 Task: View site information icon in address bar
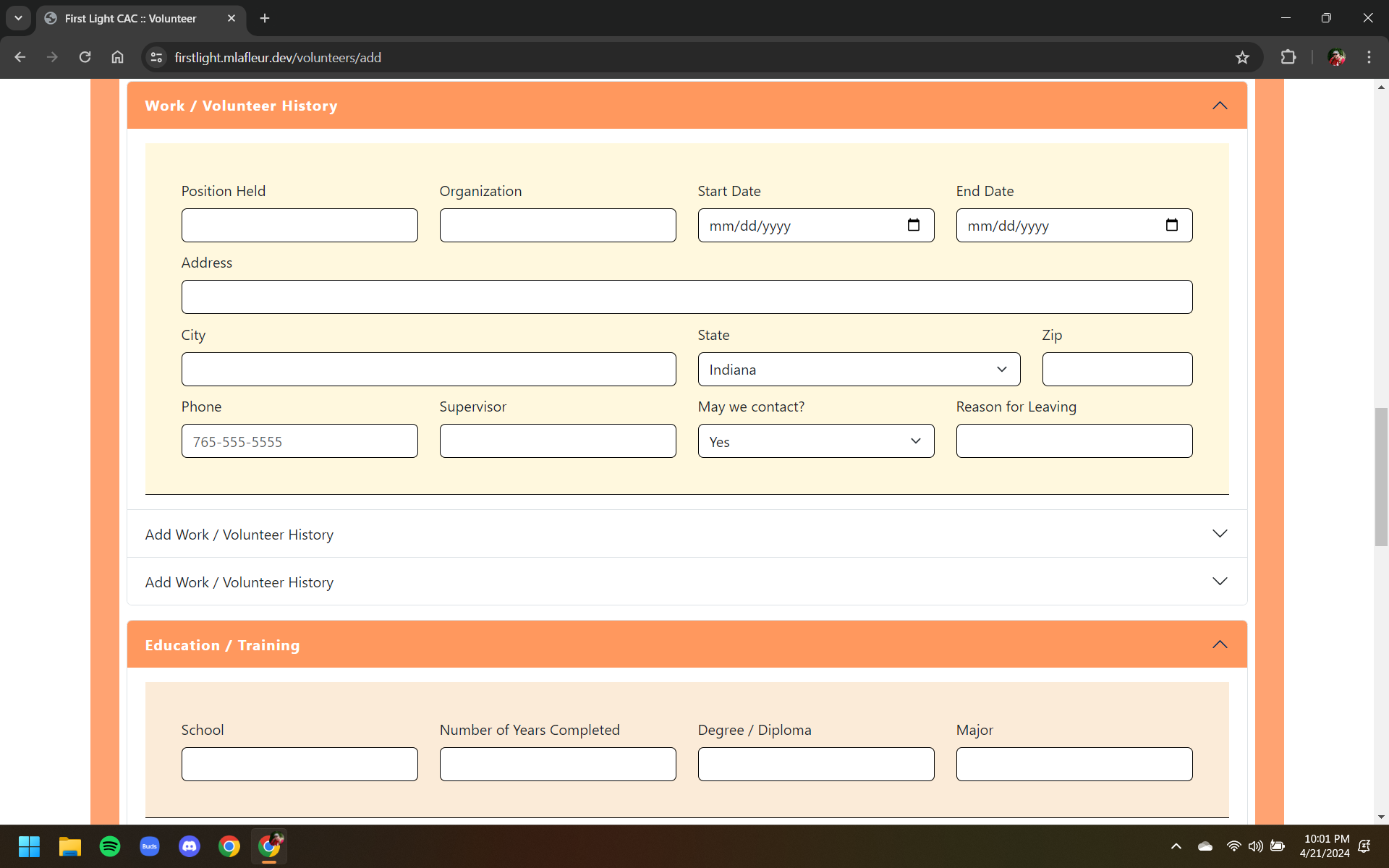pyautogui.click(x=156, y=57)
